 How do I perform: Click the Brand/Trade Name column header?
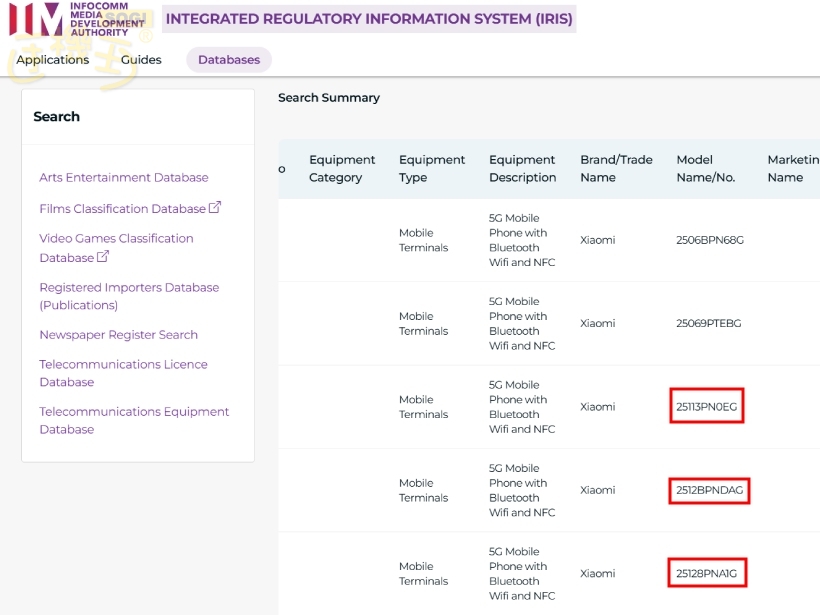pyautogui.click(x=616, y=168)
